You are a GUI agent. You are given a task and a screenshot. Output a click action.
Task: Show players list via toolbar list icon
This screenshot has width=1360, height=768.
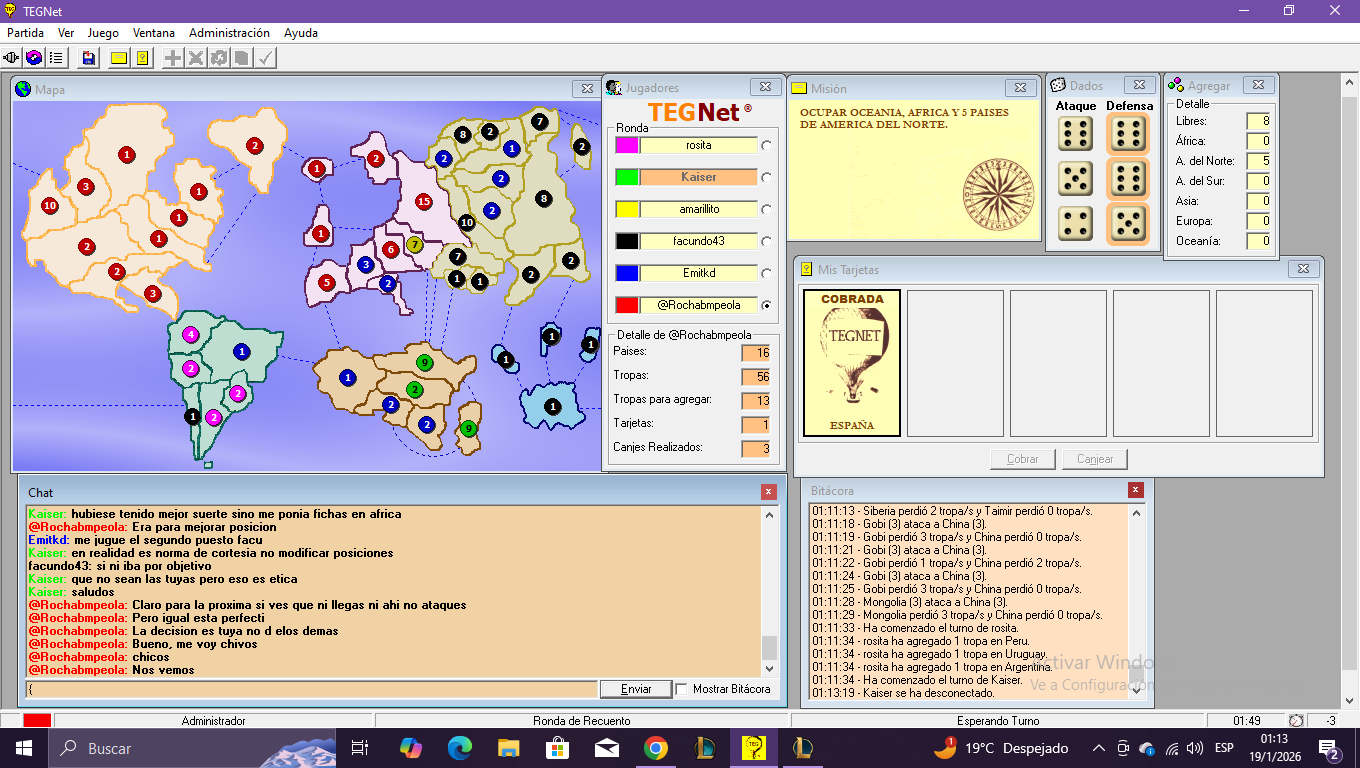point(57,58)
